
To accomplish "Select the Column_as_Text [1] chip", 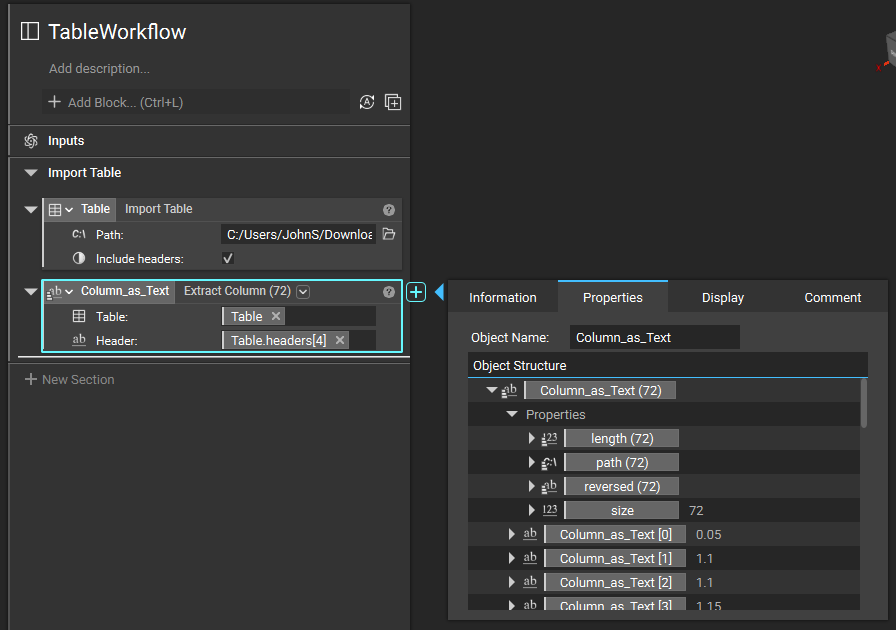I will [x=615, y=559].
